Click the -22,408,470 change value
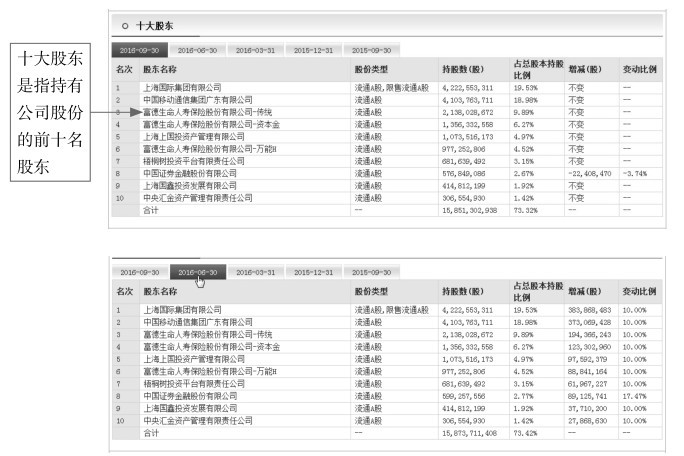Viewport: 684px width, 456px height. [589, 173]
